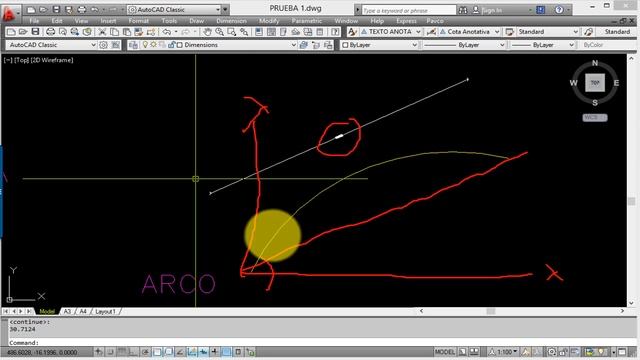Image resolution: width=640 pixels, height=360 pixels.
Task: Open Layer Properties Manager icon
Action: coord(133,45)
